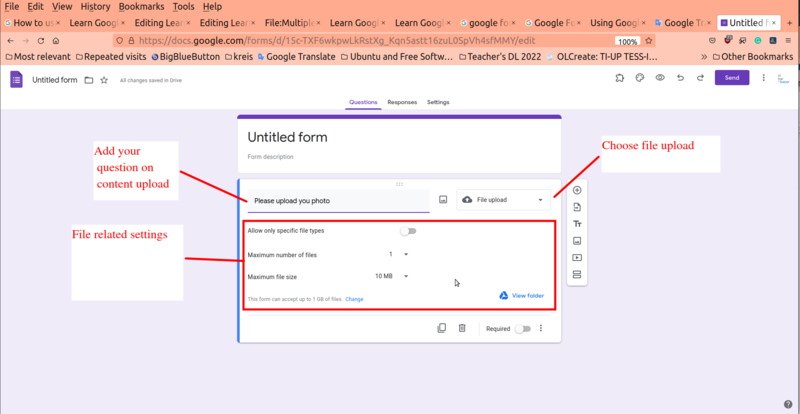Click the 100% zoom level indicator

627,41
